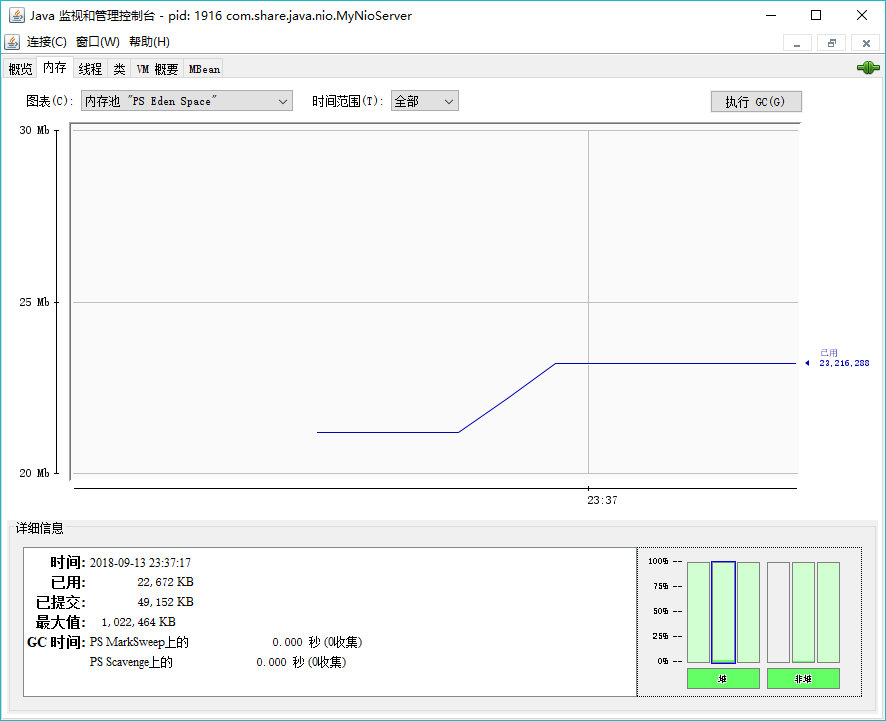Click the Java icon in title bar

[16, 15]
